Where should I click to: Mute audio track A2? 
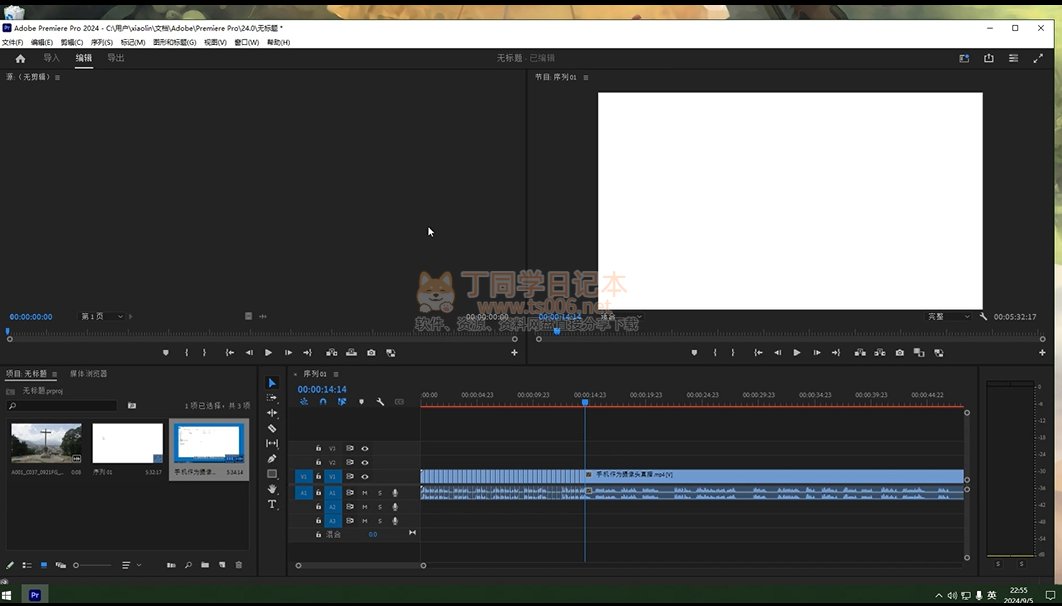(365, 507)
